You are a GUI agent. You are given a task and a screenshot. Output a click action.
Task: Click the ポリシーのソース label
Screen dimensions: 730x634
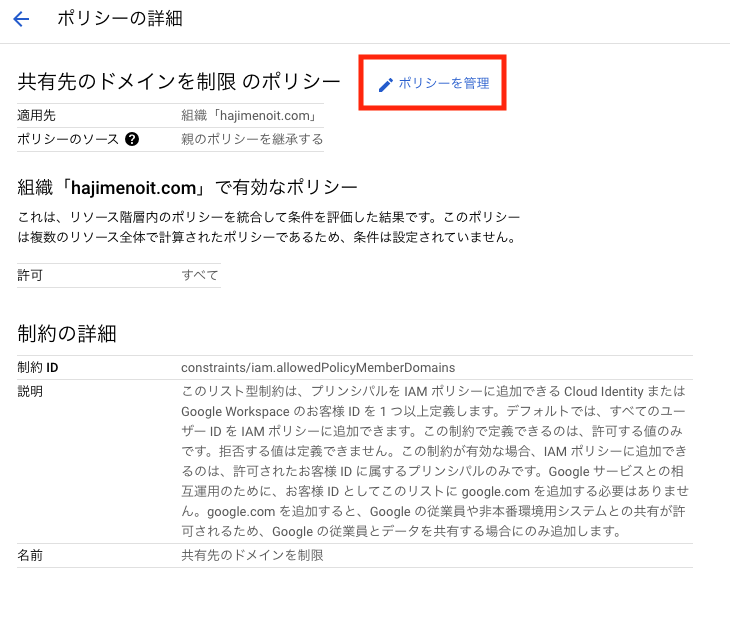(x=68, y=139)
